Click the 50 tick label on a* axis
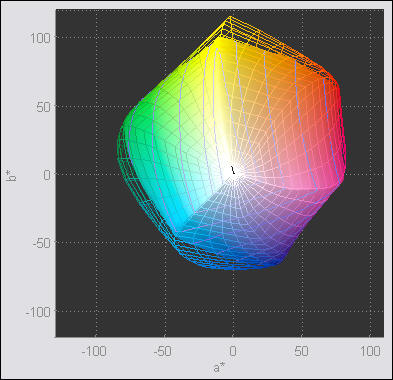The height and width of the screenshot is (380, 393). coord(301,351)
